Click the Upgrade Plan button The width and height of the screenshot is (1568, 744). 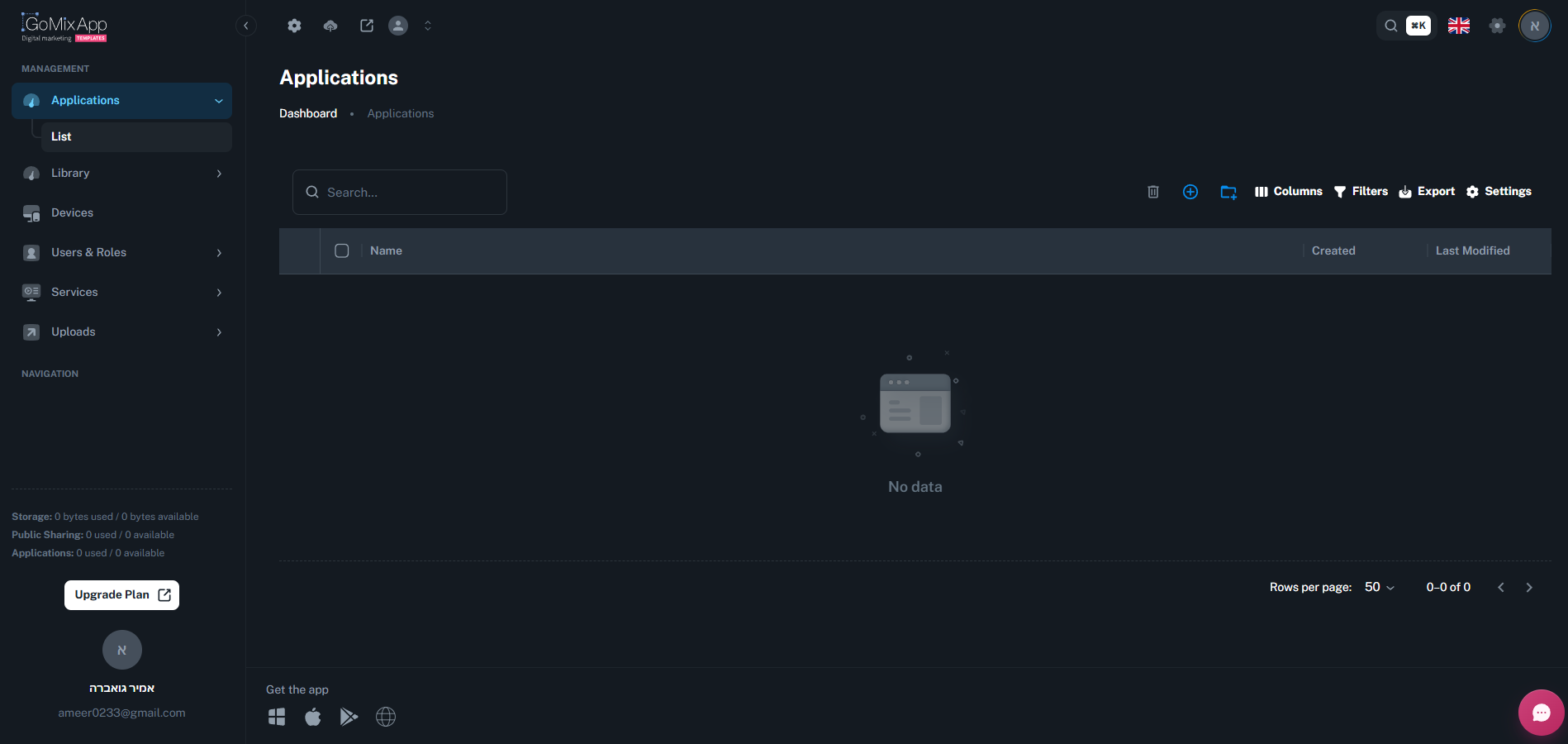pyautogui.click(x=121, y=594)
